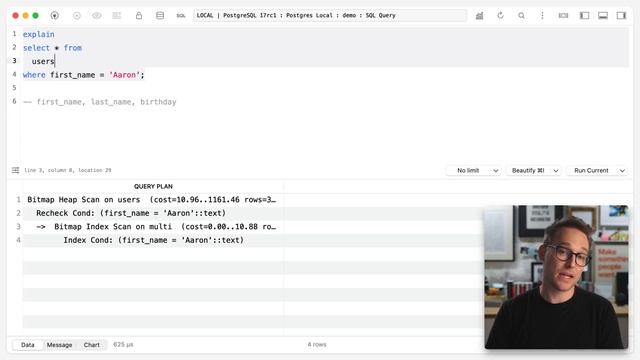The height and width of the screenshot is (360, 640).
Task: Open the search magnifier in toolbar
Action: point(521,16)
